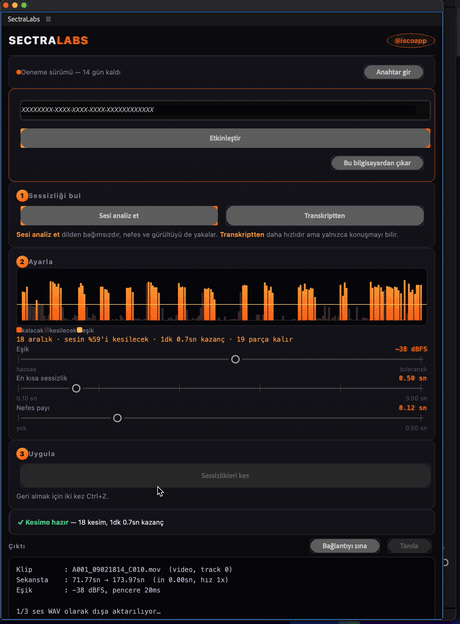Click the step 1 numbered badge

pos(22,195)
